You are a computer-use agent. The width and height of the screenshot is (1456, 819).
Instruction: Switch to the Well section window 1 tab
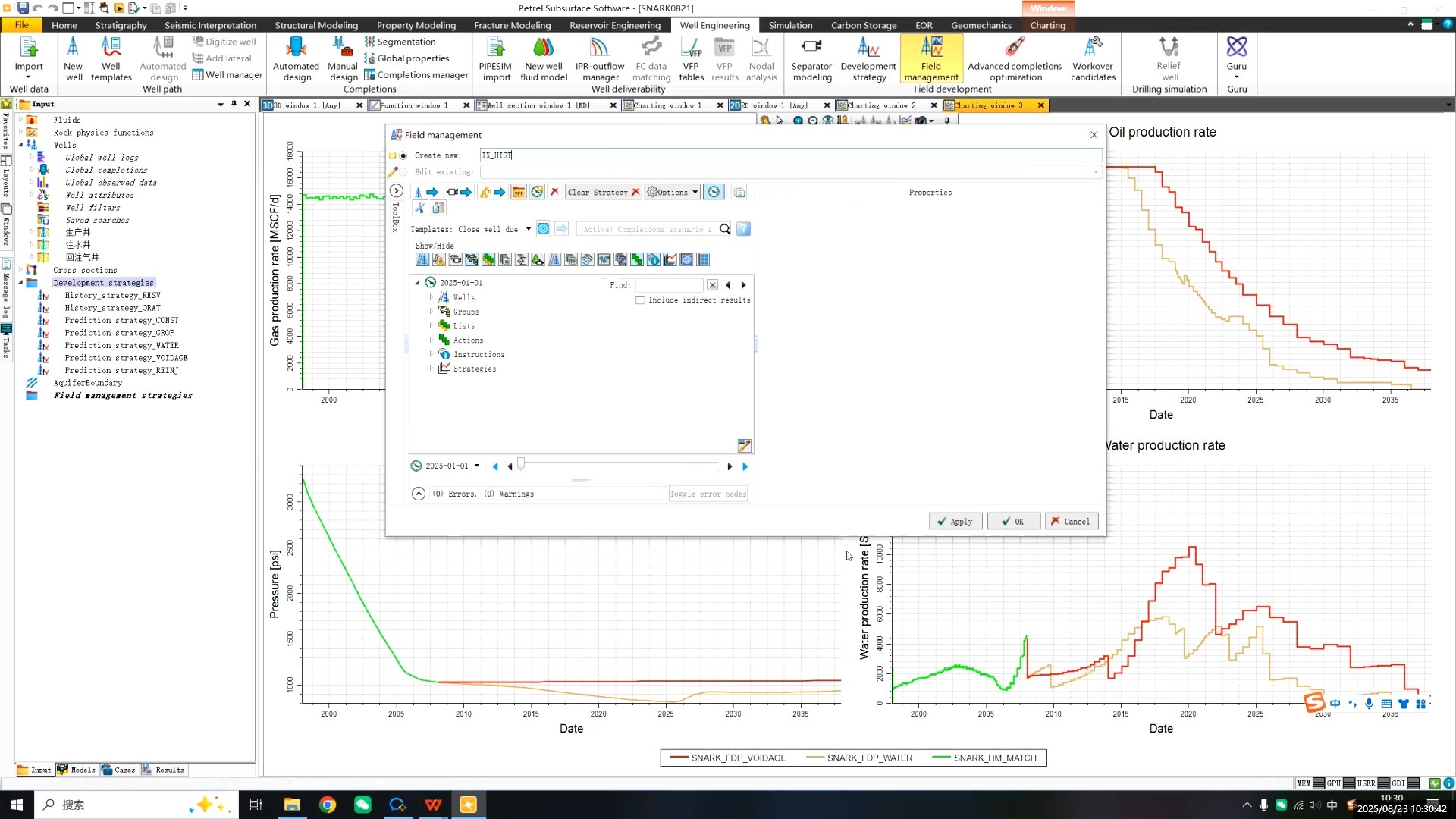(x=538, y=105)
